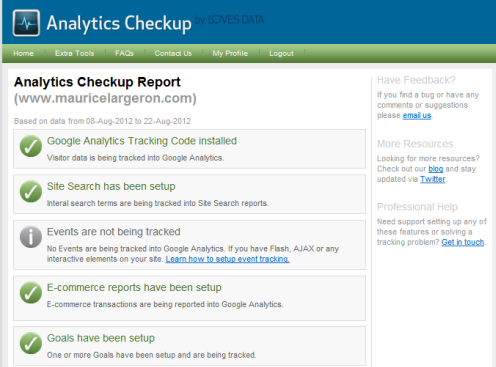Image resolution: width=496 pixels, height=367 pixels.
Task: Open 'Learn how to setup event tracking' link
Action: 228,259
